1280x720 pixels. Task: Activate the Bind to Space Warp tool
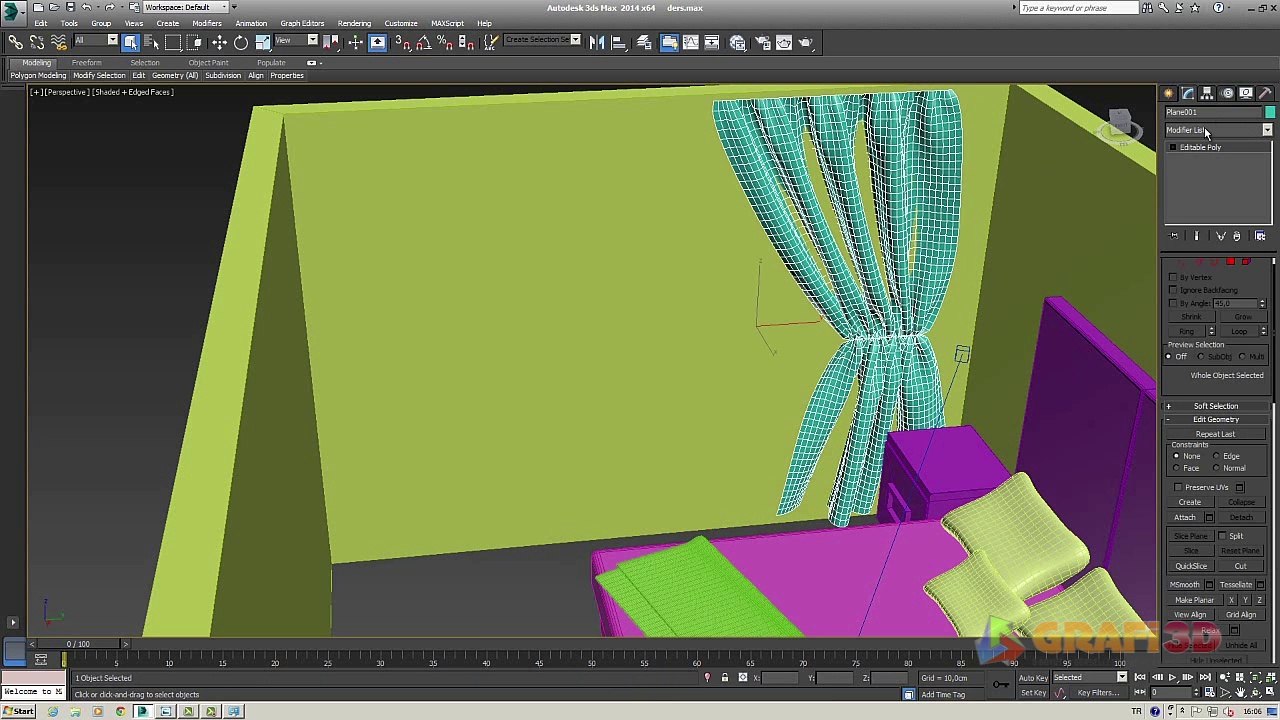(59, 42)
